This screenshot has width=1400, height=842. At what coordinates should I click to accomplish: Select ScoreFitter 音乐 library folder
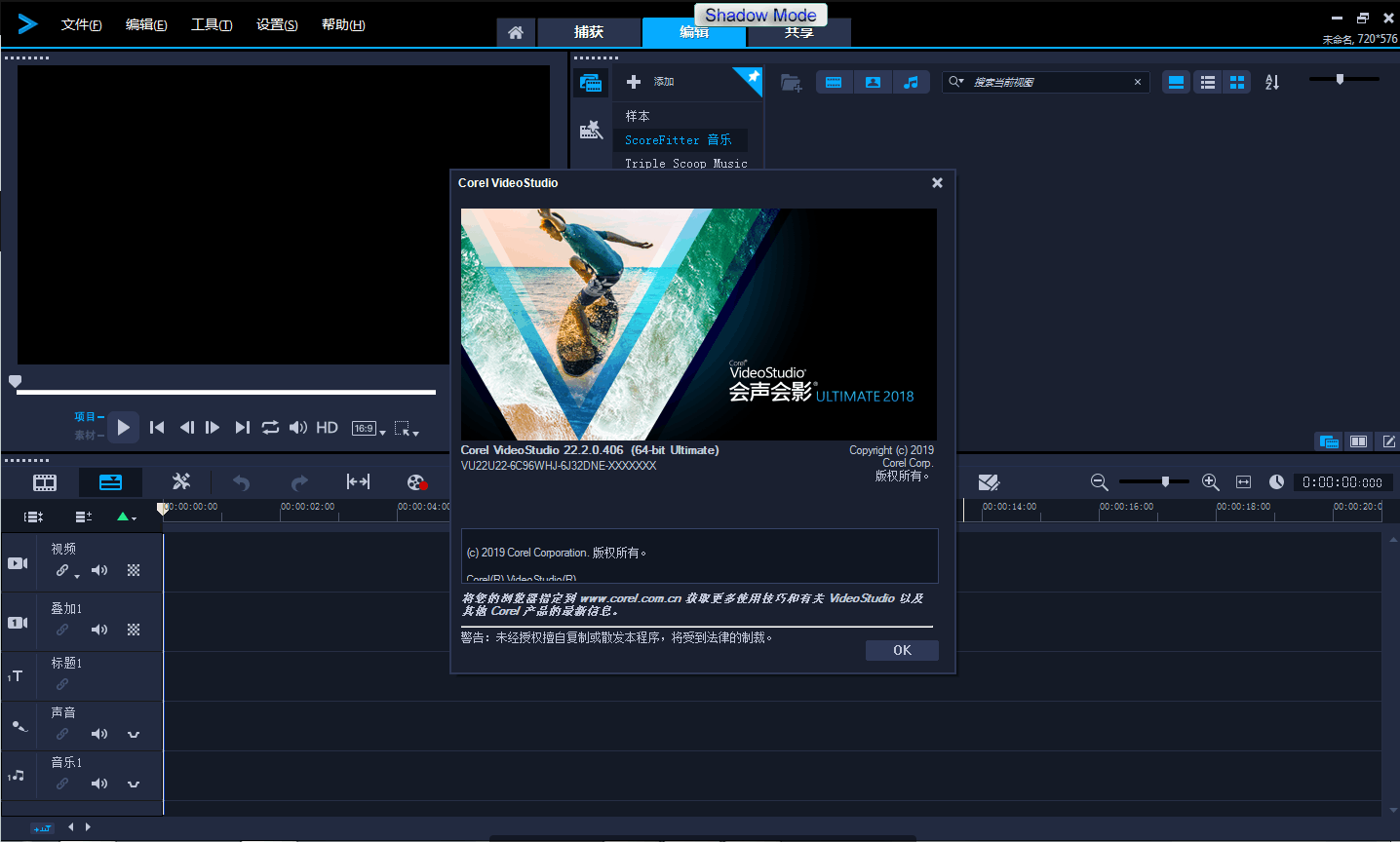tap(679, 140)
